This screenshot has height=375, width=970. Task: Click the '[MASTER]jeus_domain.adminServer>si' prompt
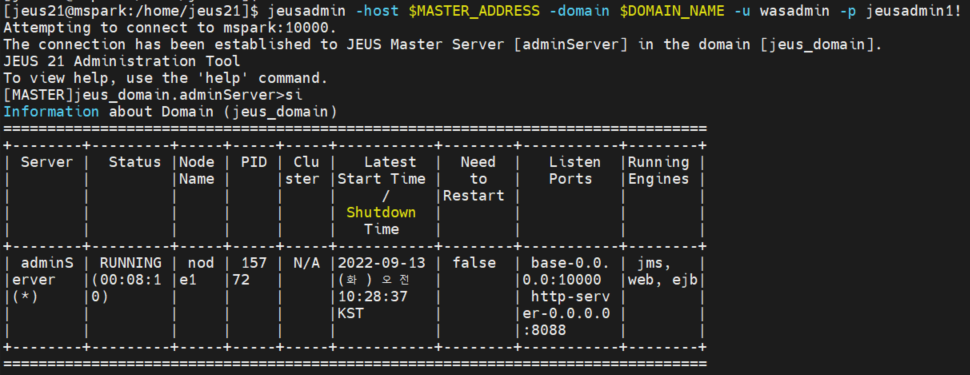[153, 95]
